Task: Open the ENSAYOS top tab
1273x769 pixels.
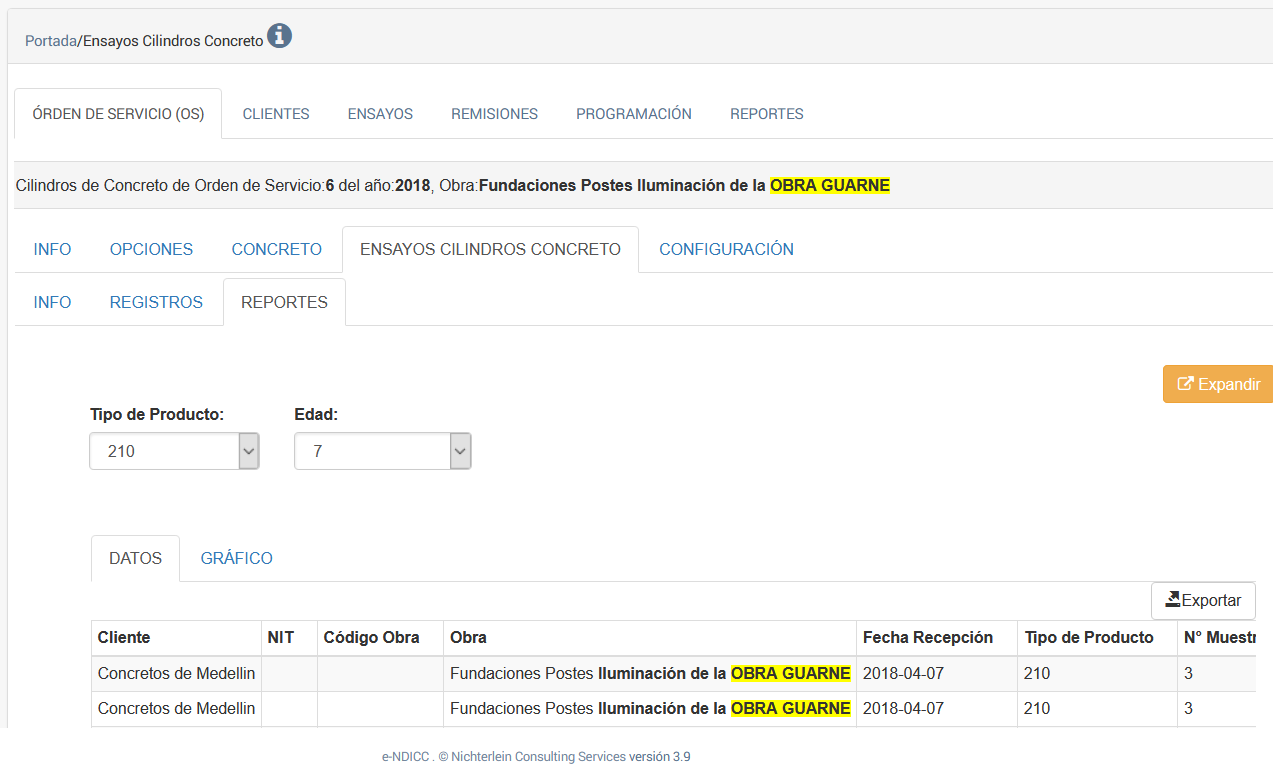Action: click(380, 114)
